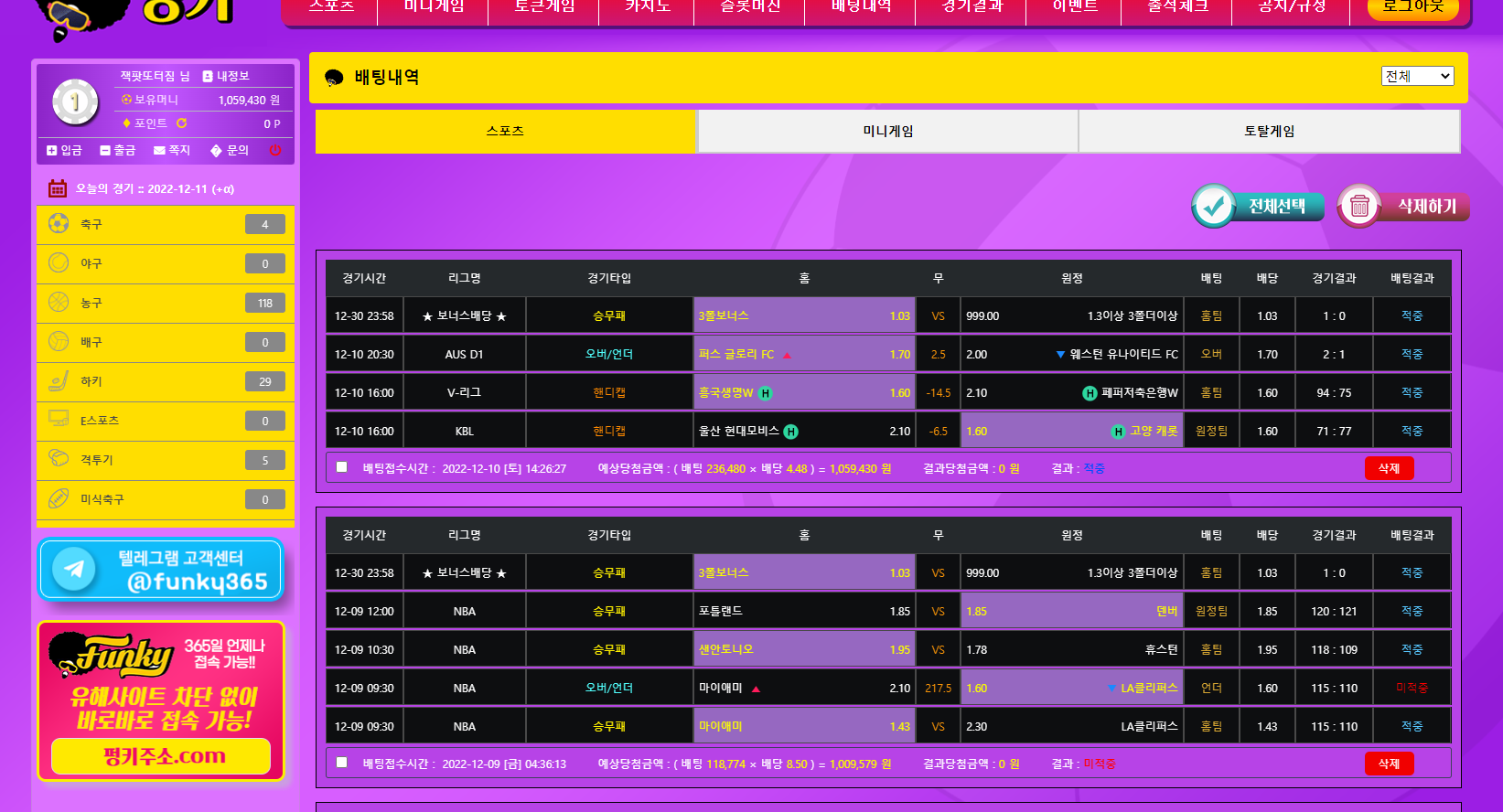Select 하키 category with 29 games
This screenshot has height=812, width=1503.
tap(165, 381)
